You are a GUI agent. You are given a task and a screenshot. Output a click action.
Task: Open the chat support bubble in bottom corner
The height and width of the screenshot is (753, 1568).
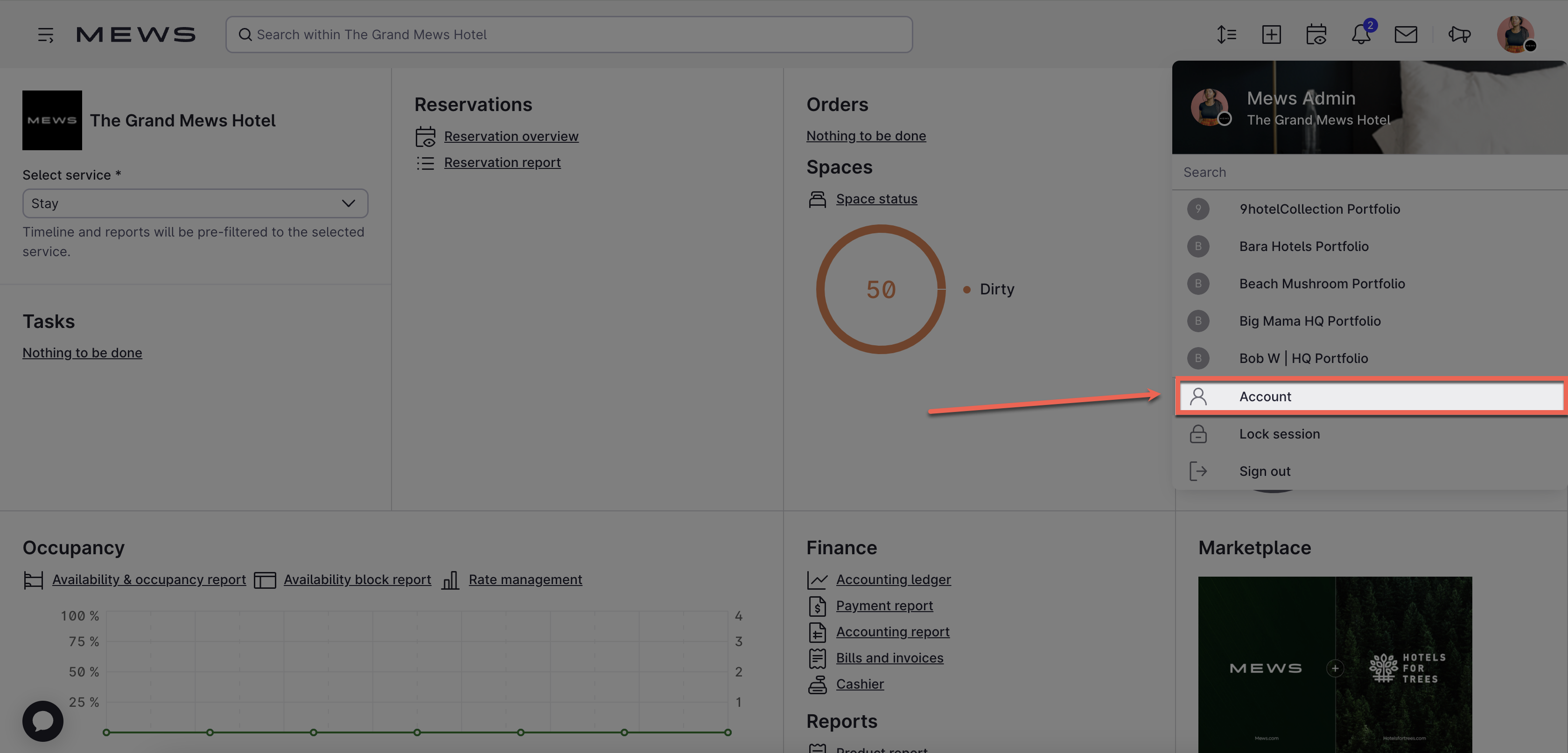pyautogui.click(x=42, y=721)
